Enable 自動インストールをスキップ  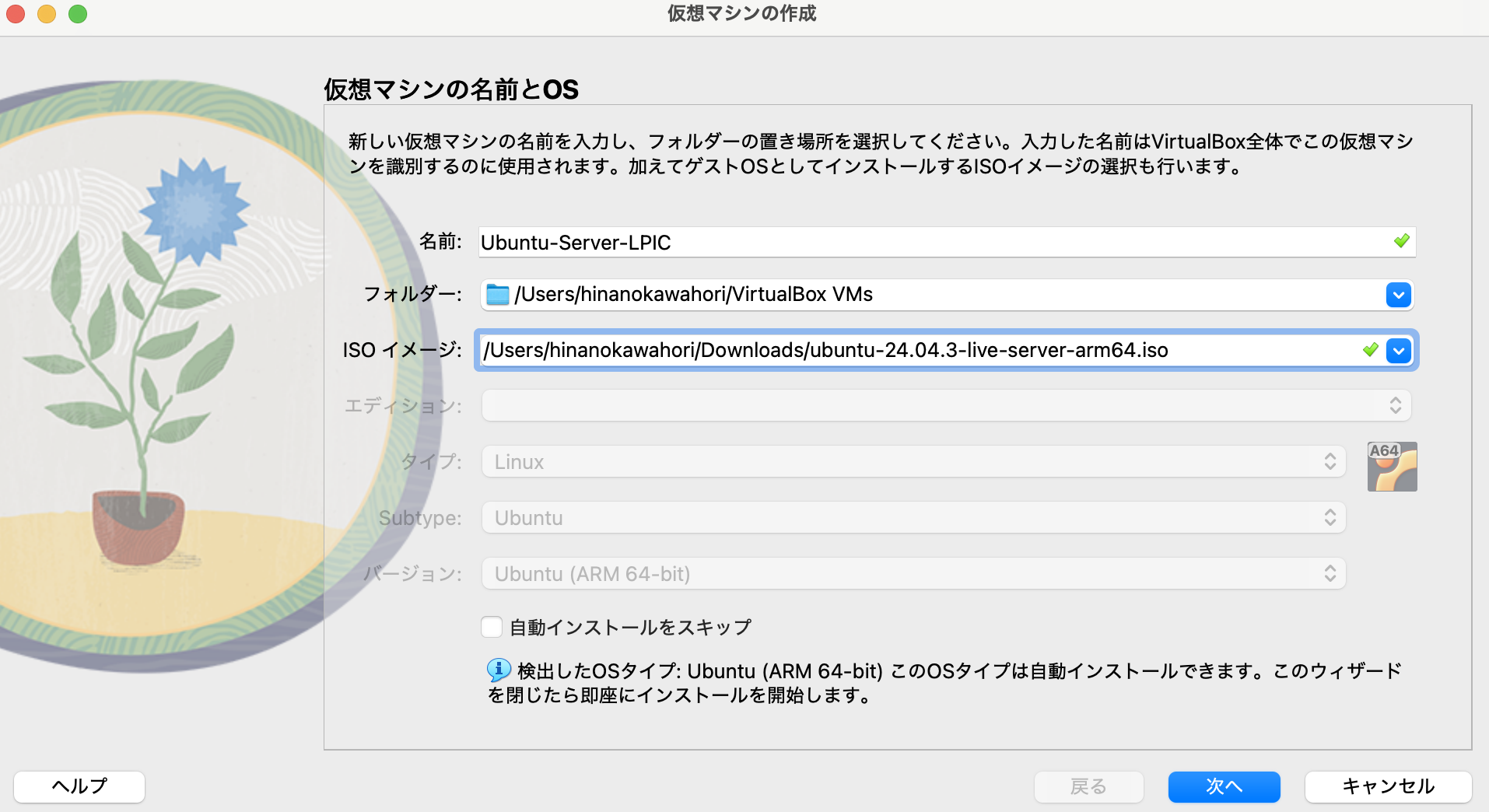[x=492, y=626]
